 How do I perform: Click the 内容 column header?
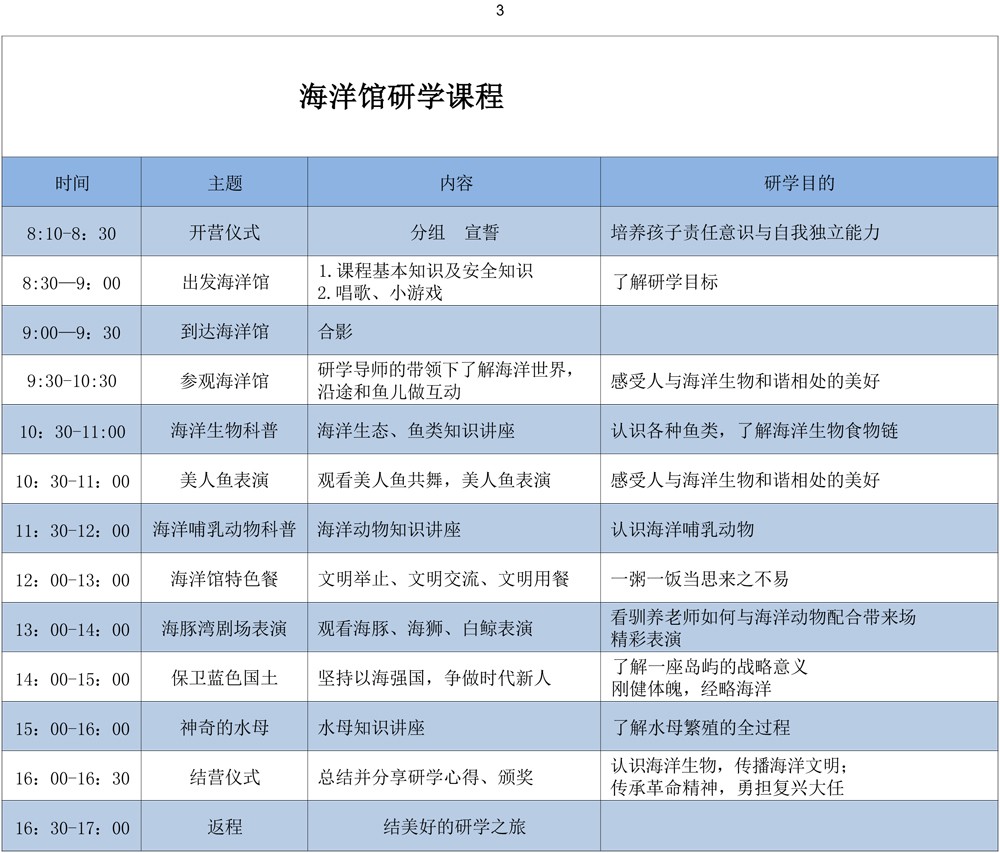(x=455, y=183)
